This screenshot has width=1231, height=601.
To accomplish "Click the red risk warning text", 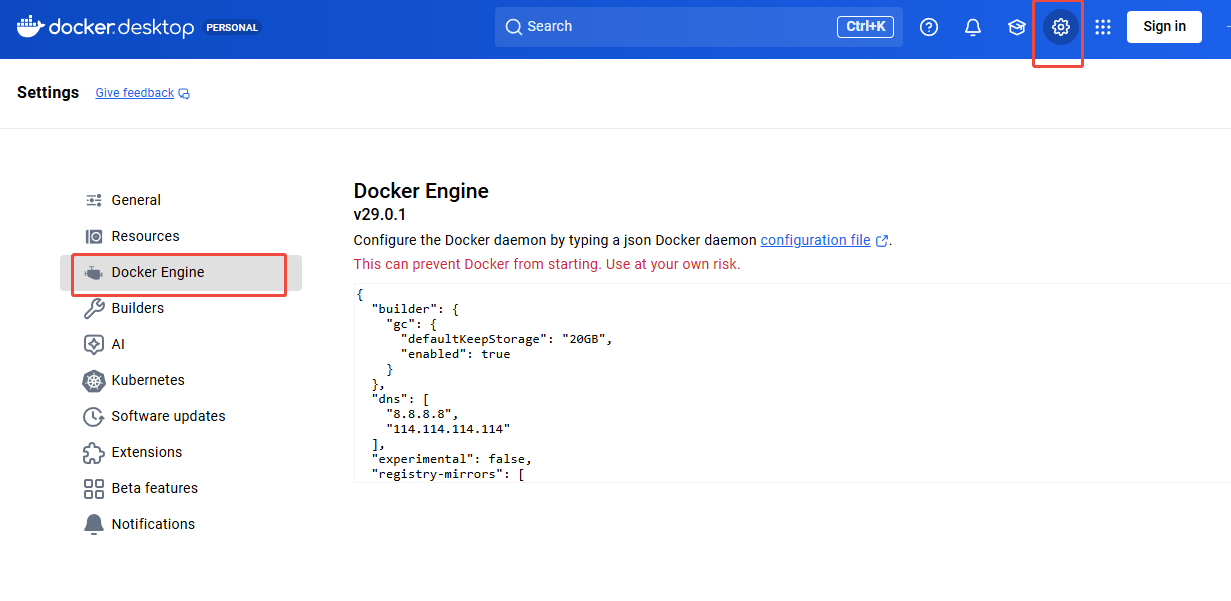I will tap(547, 265).
